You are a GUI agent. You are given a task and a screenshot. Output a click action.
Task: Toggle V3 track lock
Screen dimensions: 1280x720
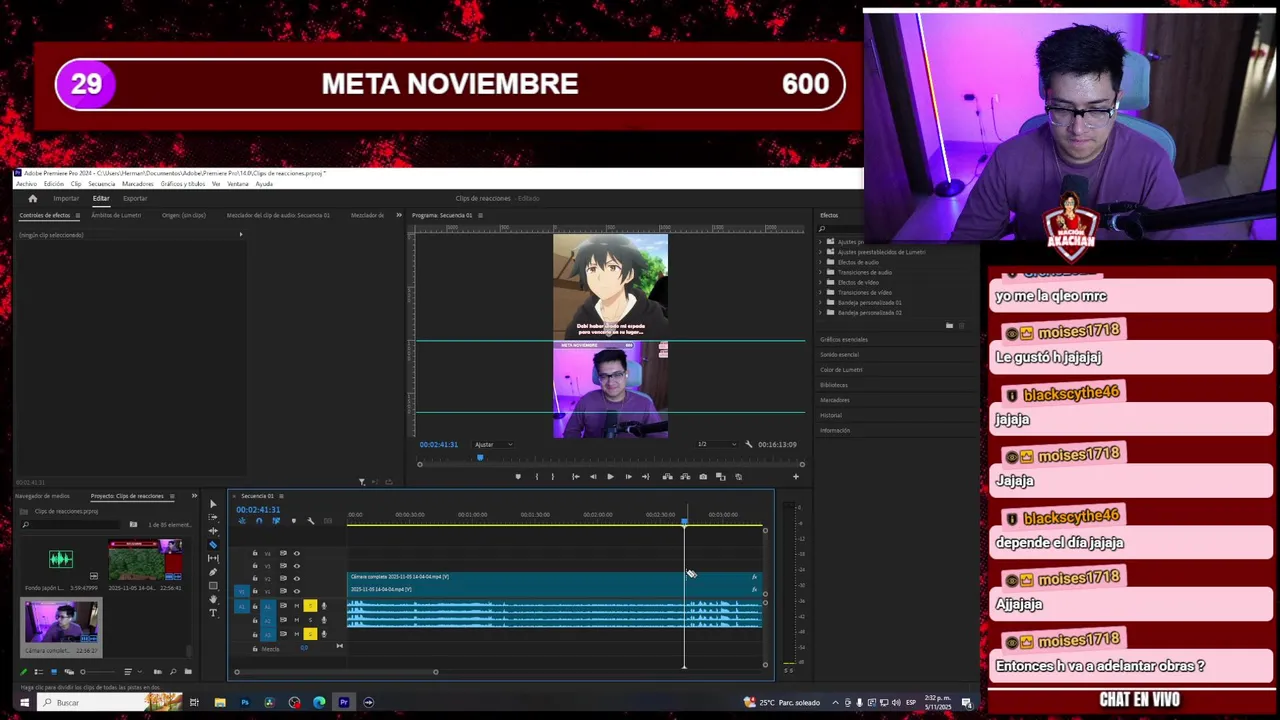(x=255, y=566)
